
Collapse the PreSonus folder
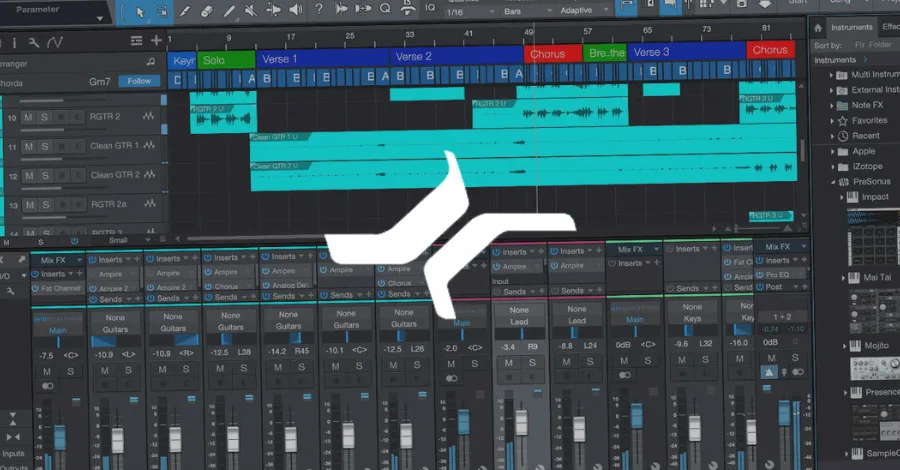click(833, 181)
